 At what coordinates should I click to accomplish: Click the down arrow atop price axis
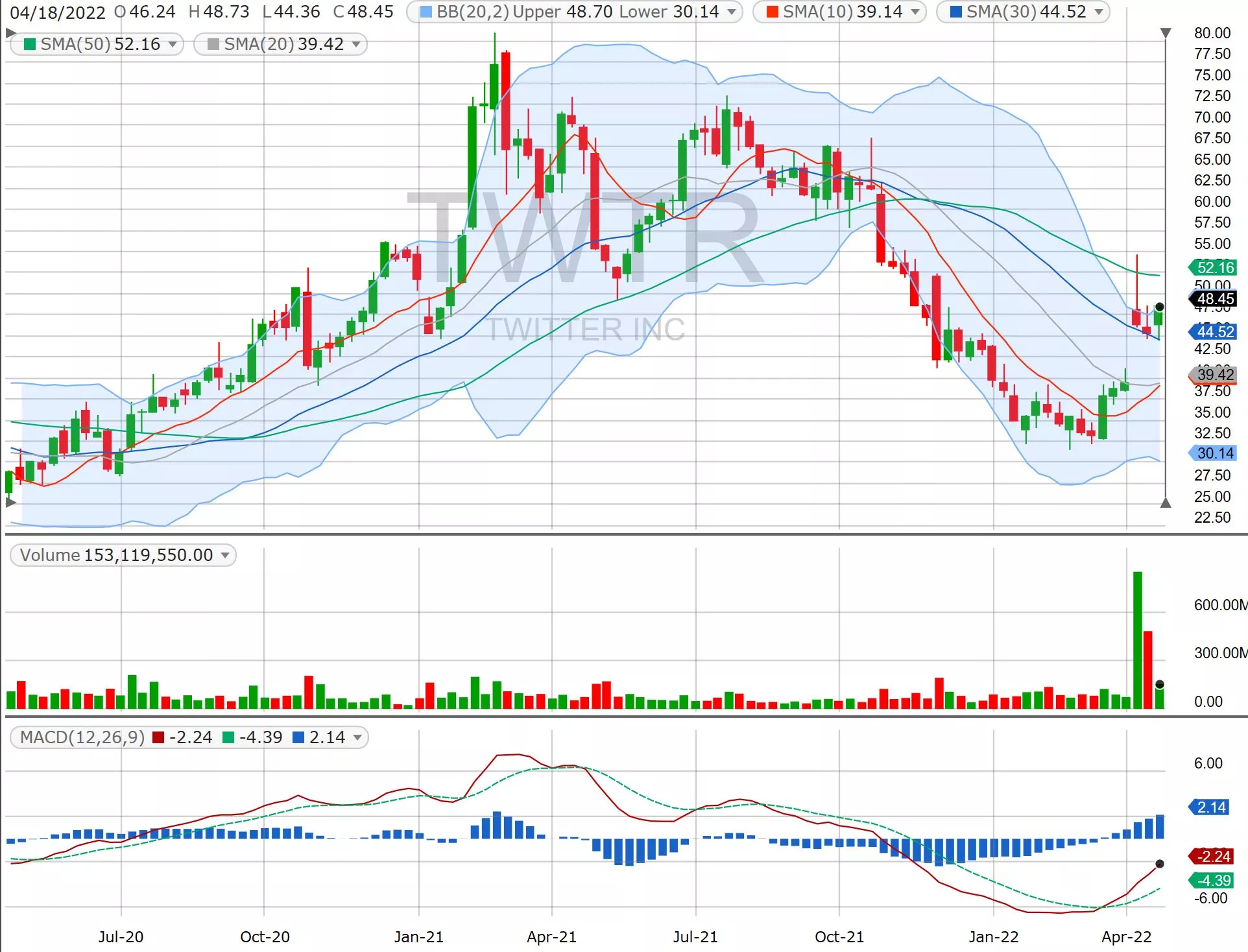1166,32
